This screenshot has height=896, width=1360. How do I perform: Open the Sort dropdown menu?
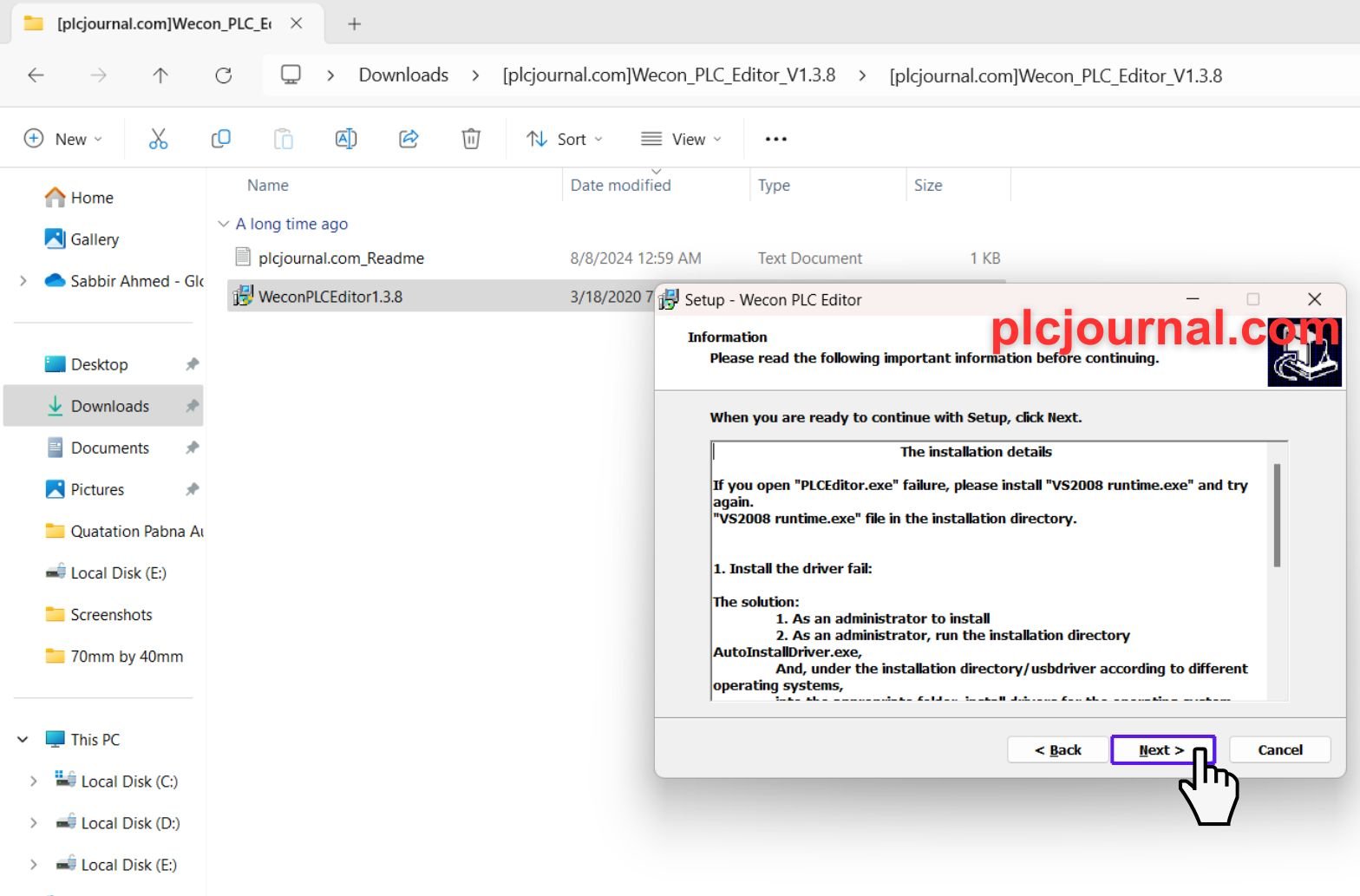point(565,139)
